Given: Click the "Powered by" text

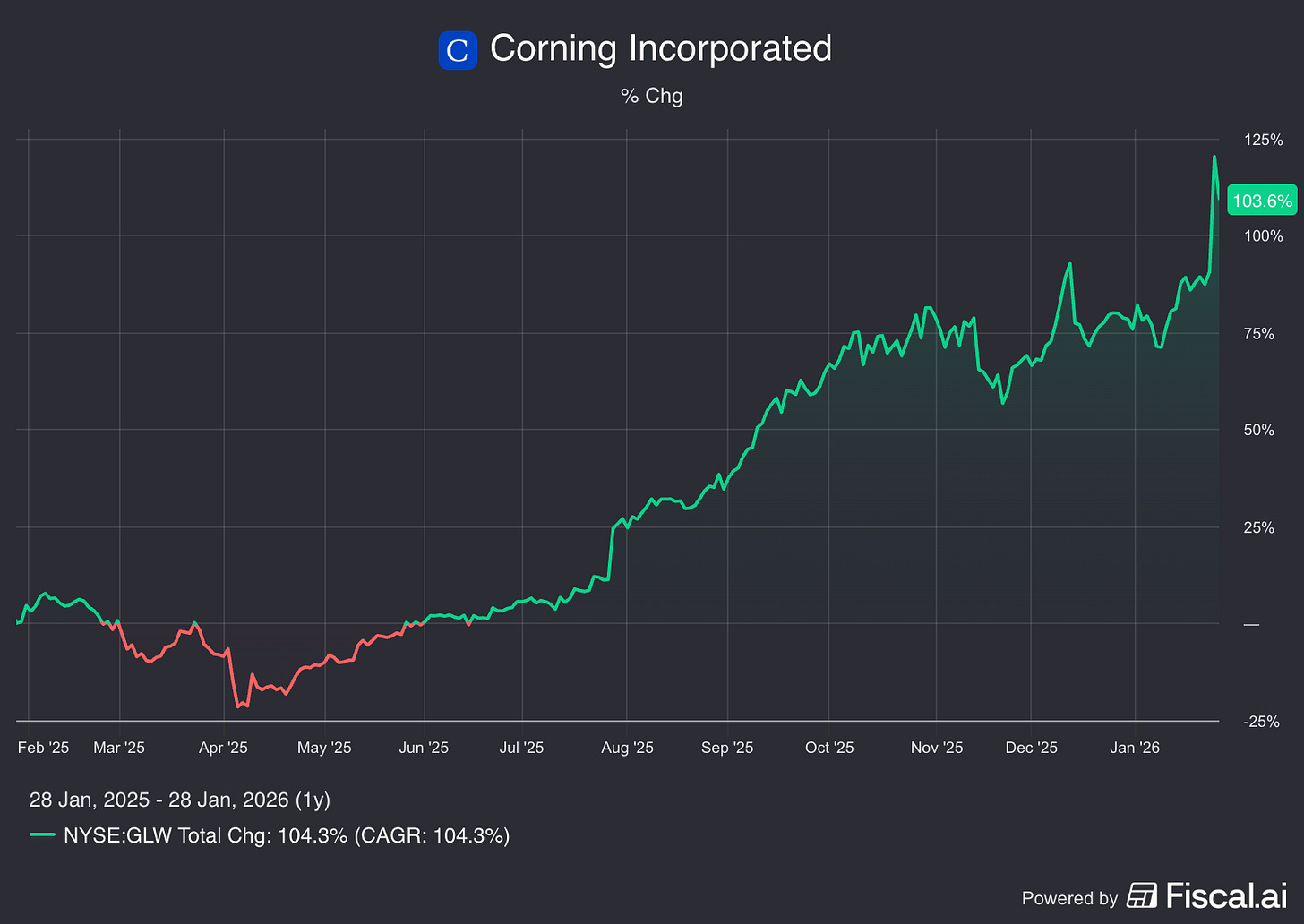Looking at the screenshot, I should [1069, 898].
